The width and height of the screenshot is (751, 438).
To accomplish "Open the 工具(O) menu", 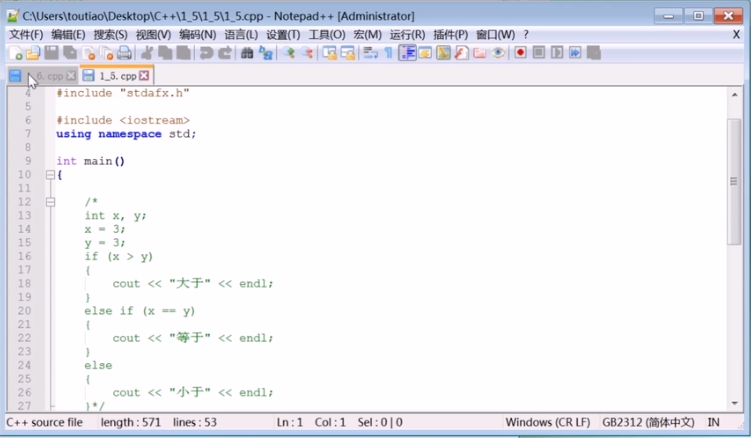I will (x=327, y=35).
